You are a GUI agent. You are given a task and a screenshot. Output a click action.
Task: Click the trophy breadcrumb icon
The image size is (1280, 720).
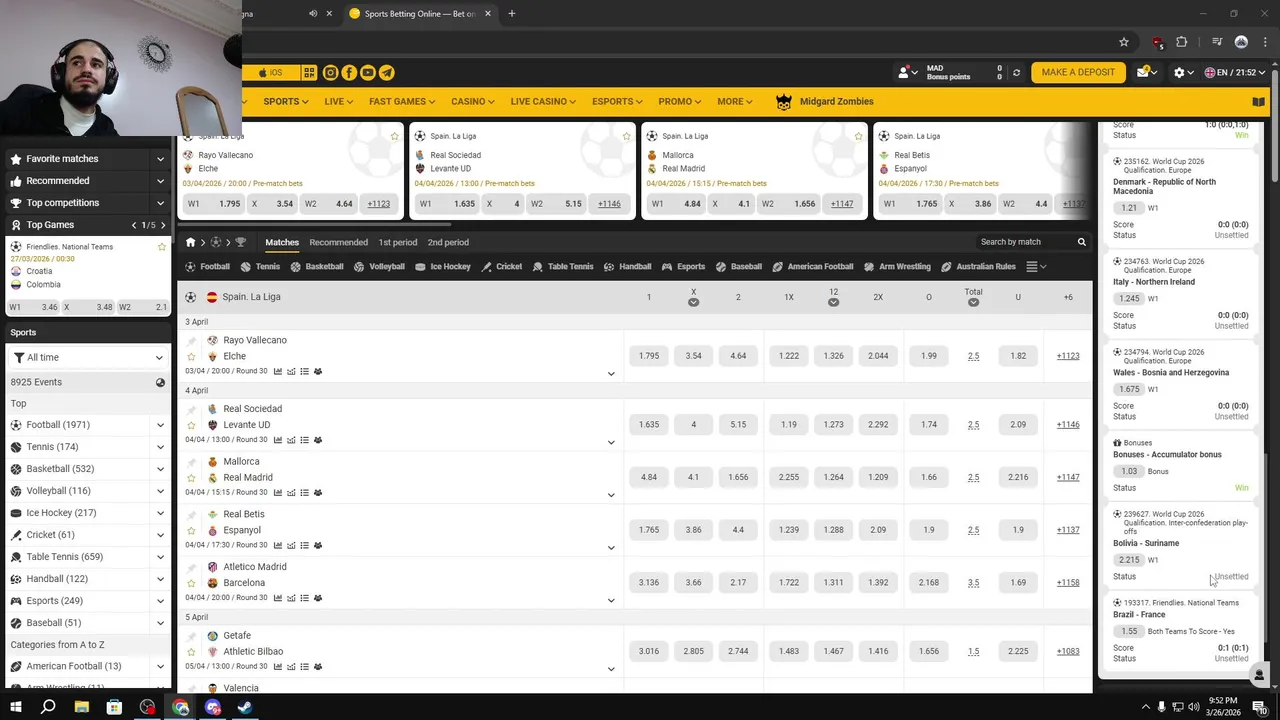(x=240, y=242)
